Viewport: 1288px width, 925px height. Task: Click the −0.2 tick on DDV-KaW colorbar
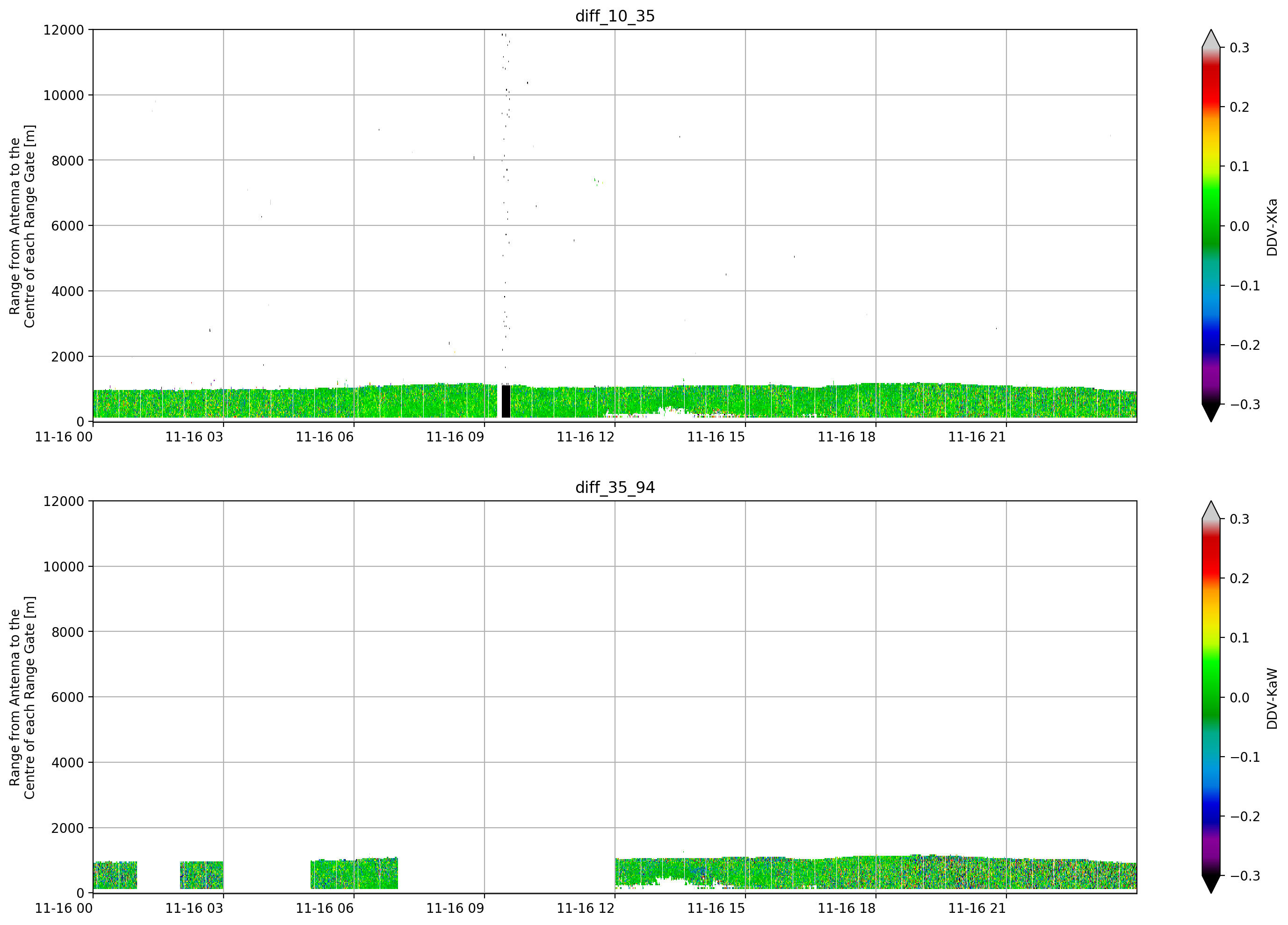coord(1245,817)
